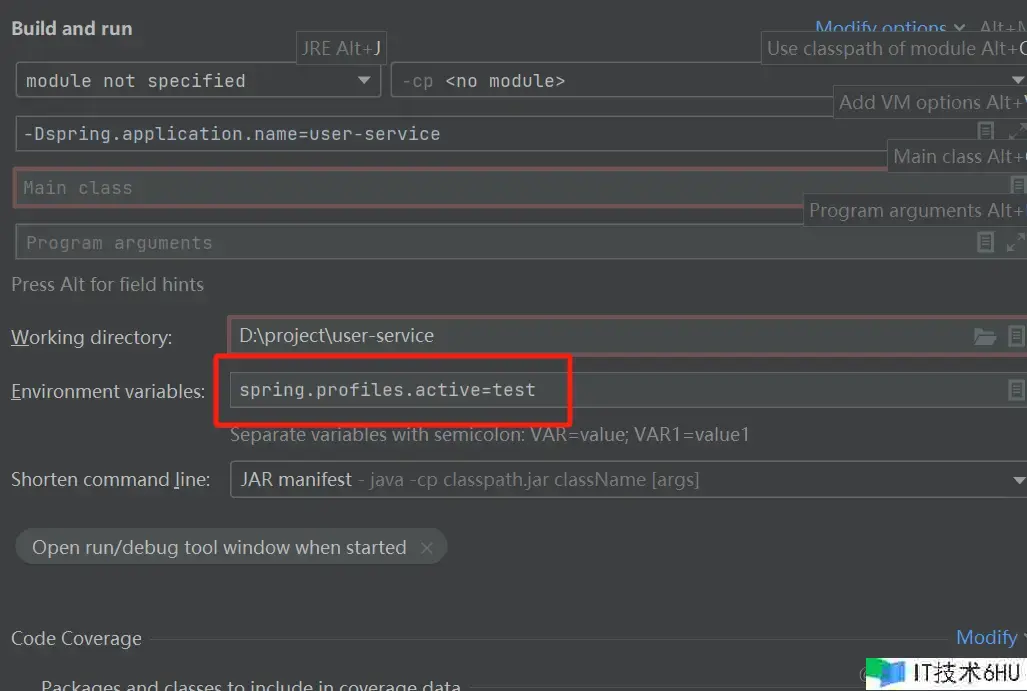Click the Environment variables spring.profiles.active field
1027x691 pixels.
[x=600, y=390]
